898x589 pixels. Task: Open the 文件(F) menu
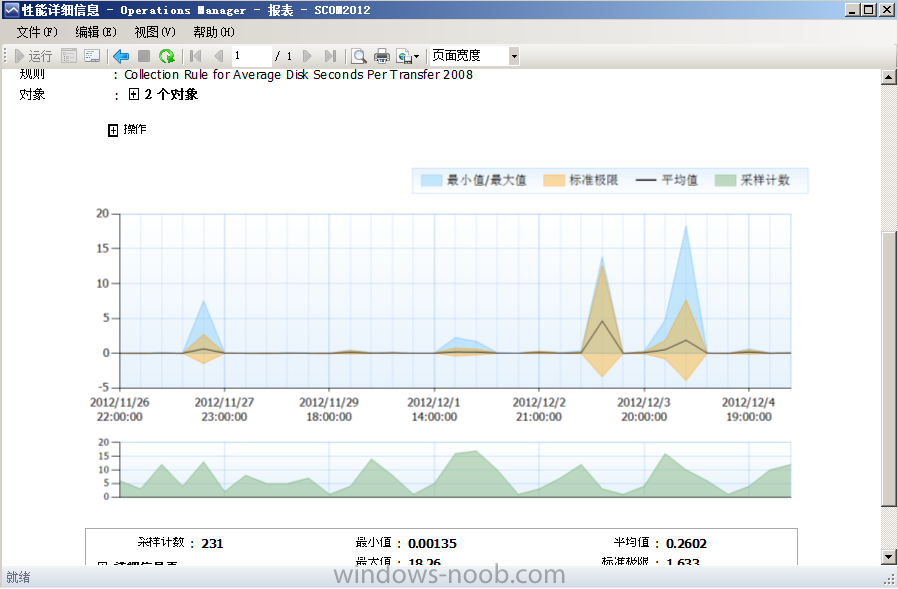[37, 32]
